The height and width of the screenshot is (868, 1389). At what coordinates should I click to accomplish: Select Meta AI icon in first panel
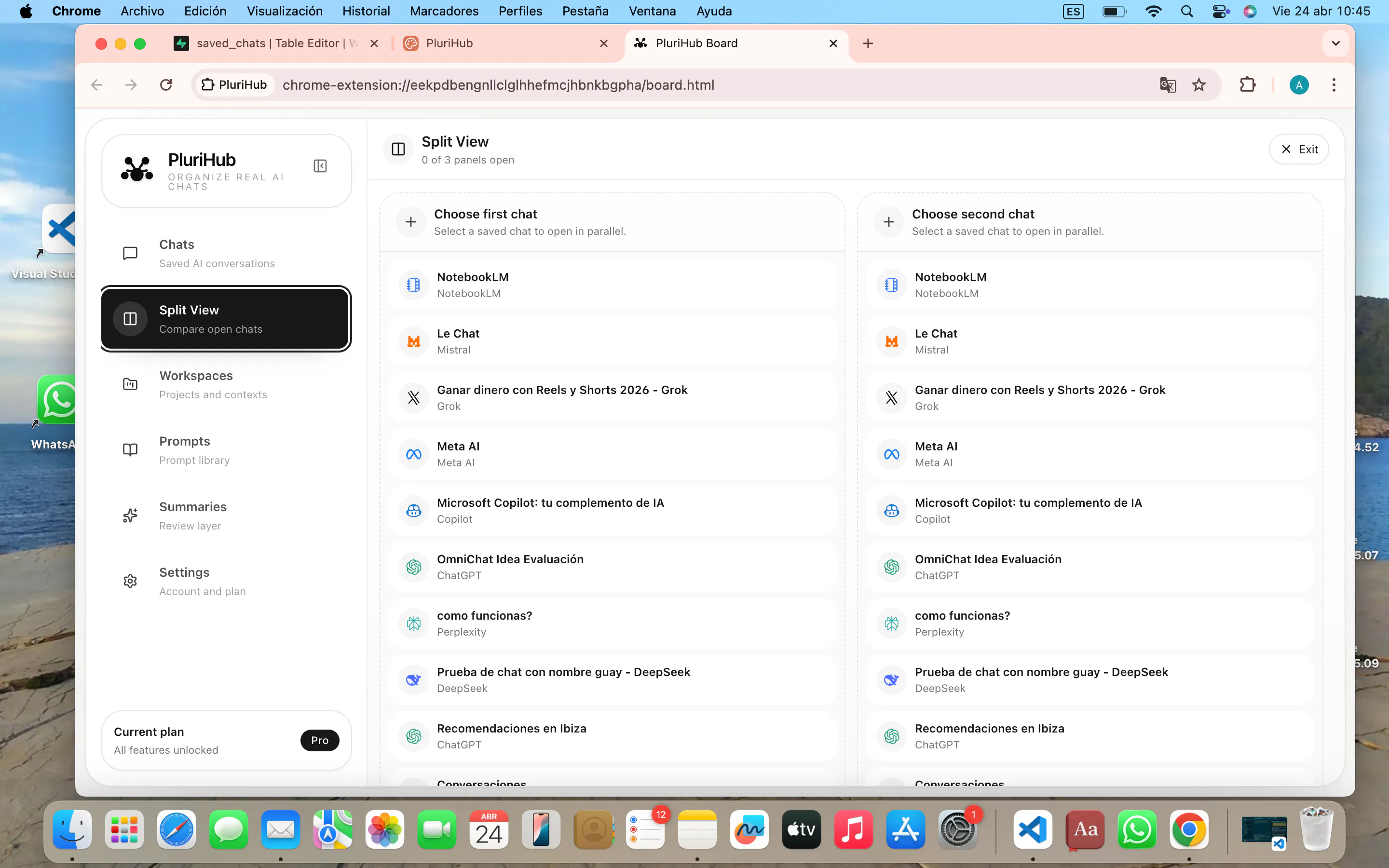(413, 454)
